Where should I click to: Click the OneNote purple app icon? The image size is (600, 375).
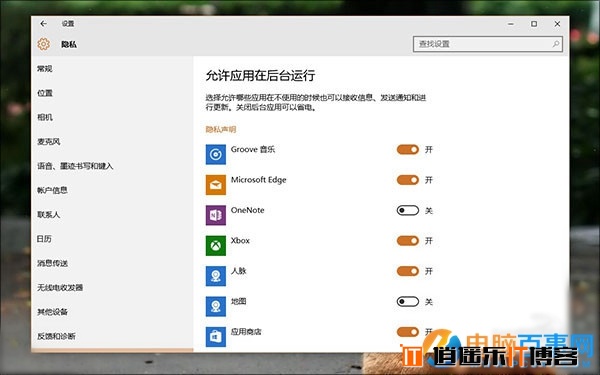click(216, 215)
